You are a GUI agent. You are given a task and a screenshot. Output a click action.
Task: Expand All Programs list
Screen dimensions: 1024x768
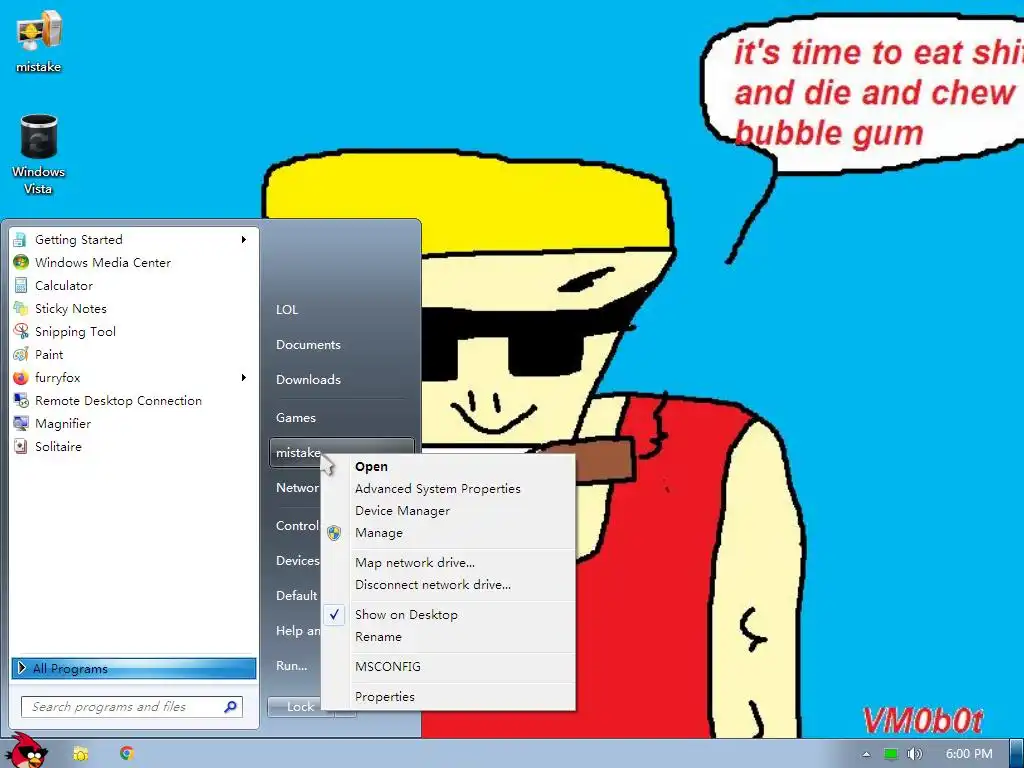click(134, 668)
